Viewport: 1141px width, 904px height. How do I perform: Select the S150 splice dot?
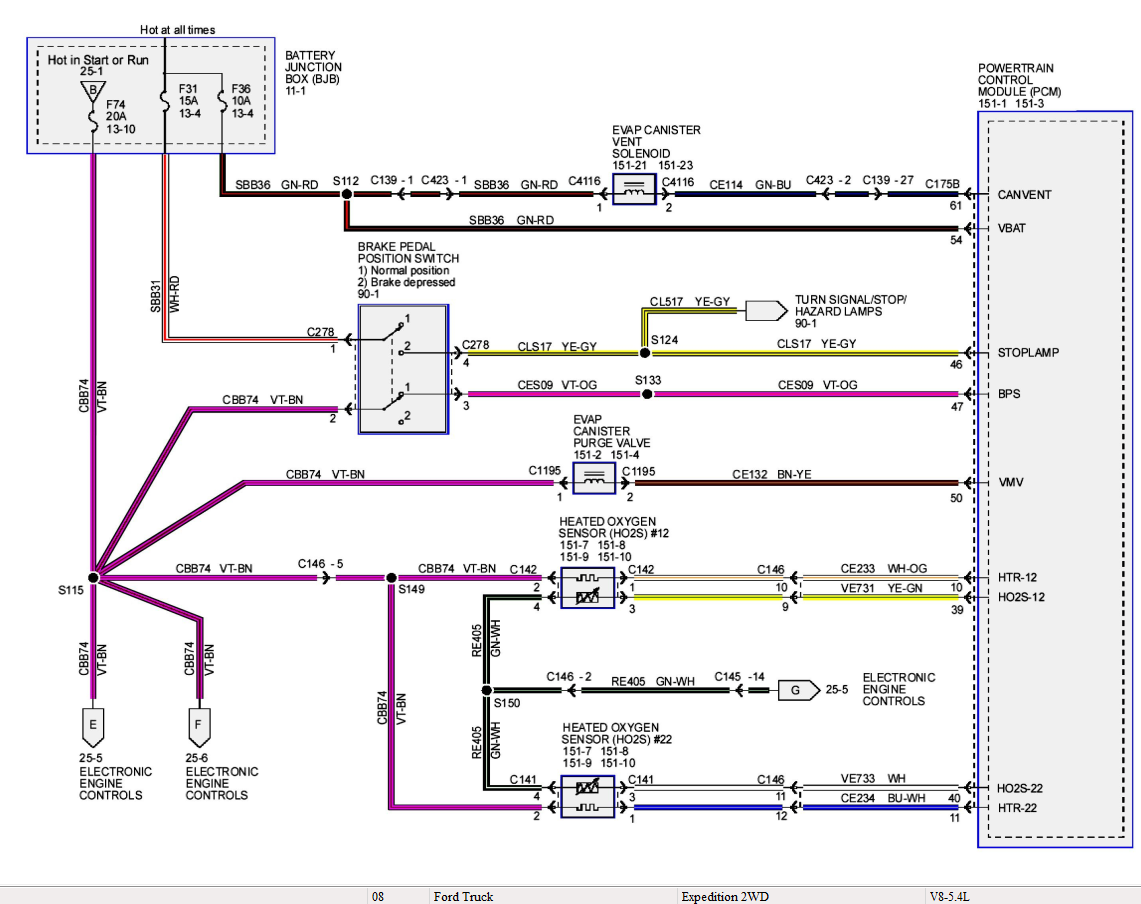[487, 690]
